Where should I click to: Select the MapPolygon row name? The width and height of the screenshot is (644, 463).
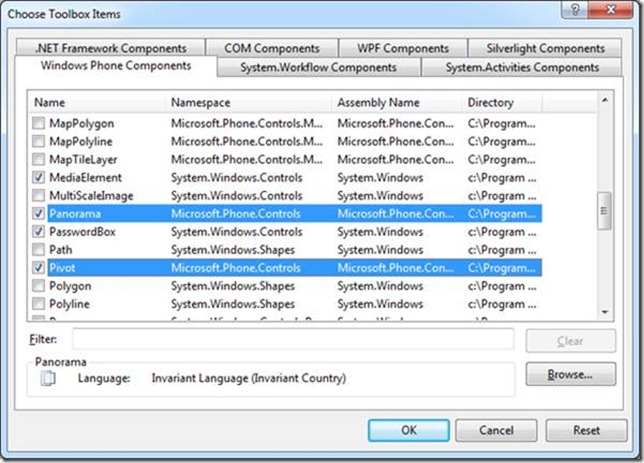point(82,123)
